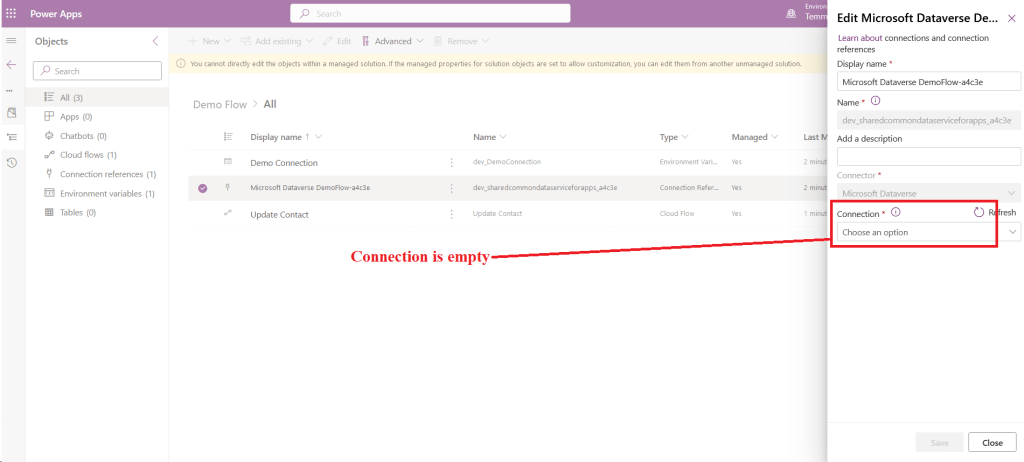Screen dimensions: 1024x462
Task: Click the Add a description field
Action: coord(929,156)
